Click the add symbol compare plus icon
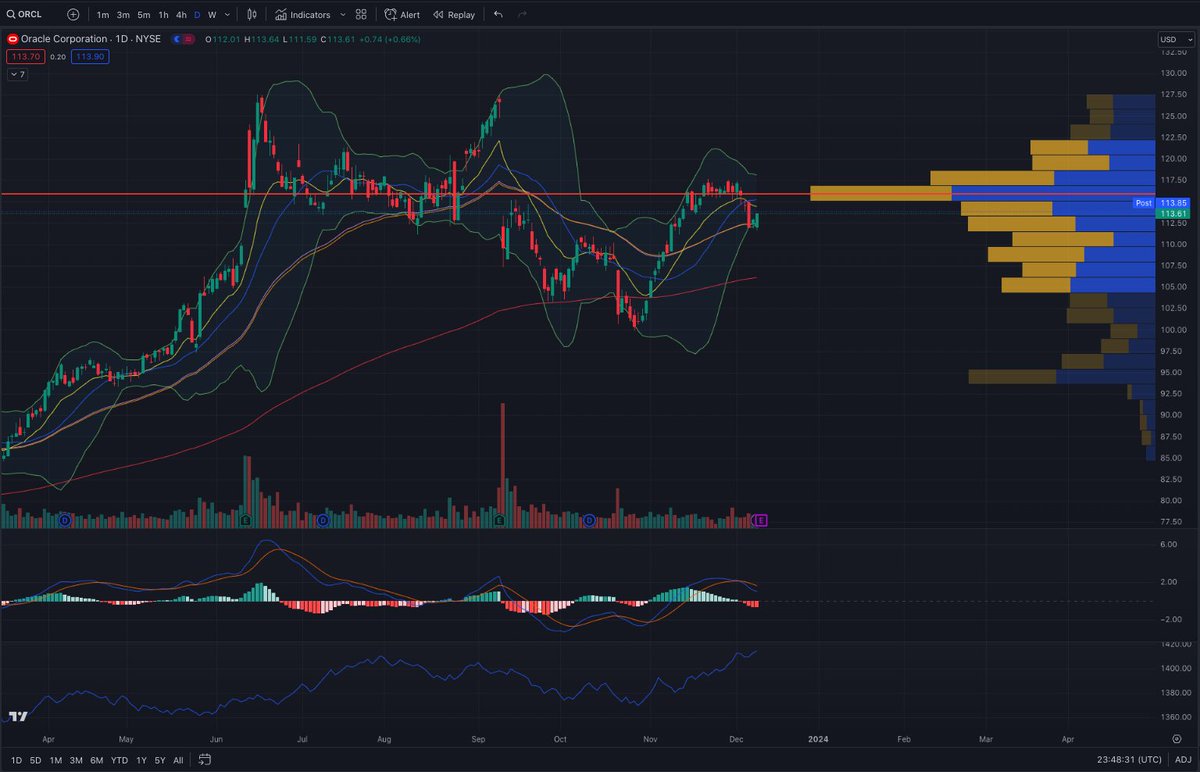Image resolution: width=1200 pixels, height=772 pixels. (x=72, y=15)
